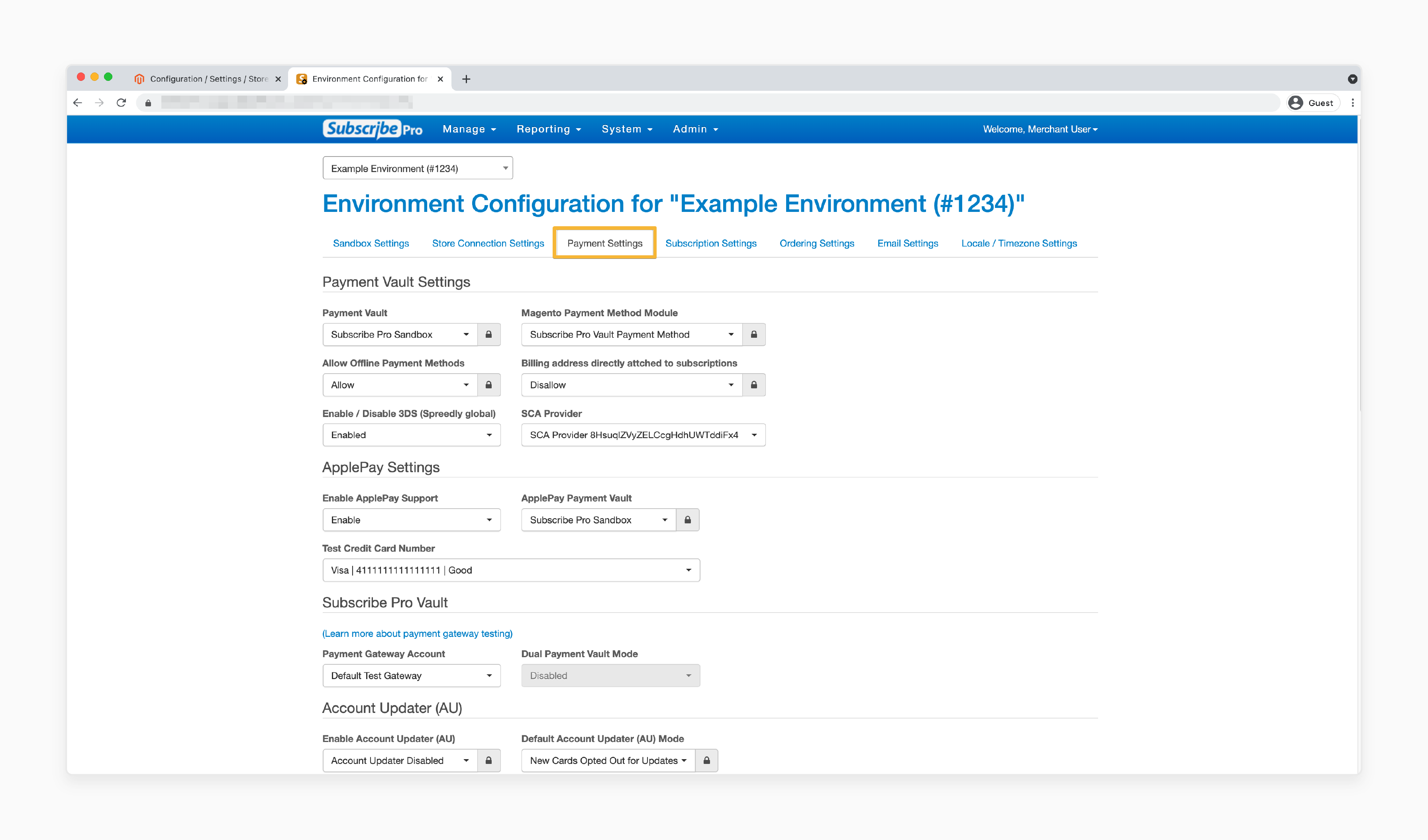Open ApplePay Payment Vault dropdown
Screen dimensions: 1428x840
(599, 519)
